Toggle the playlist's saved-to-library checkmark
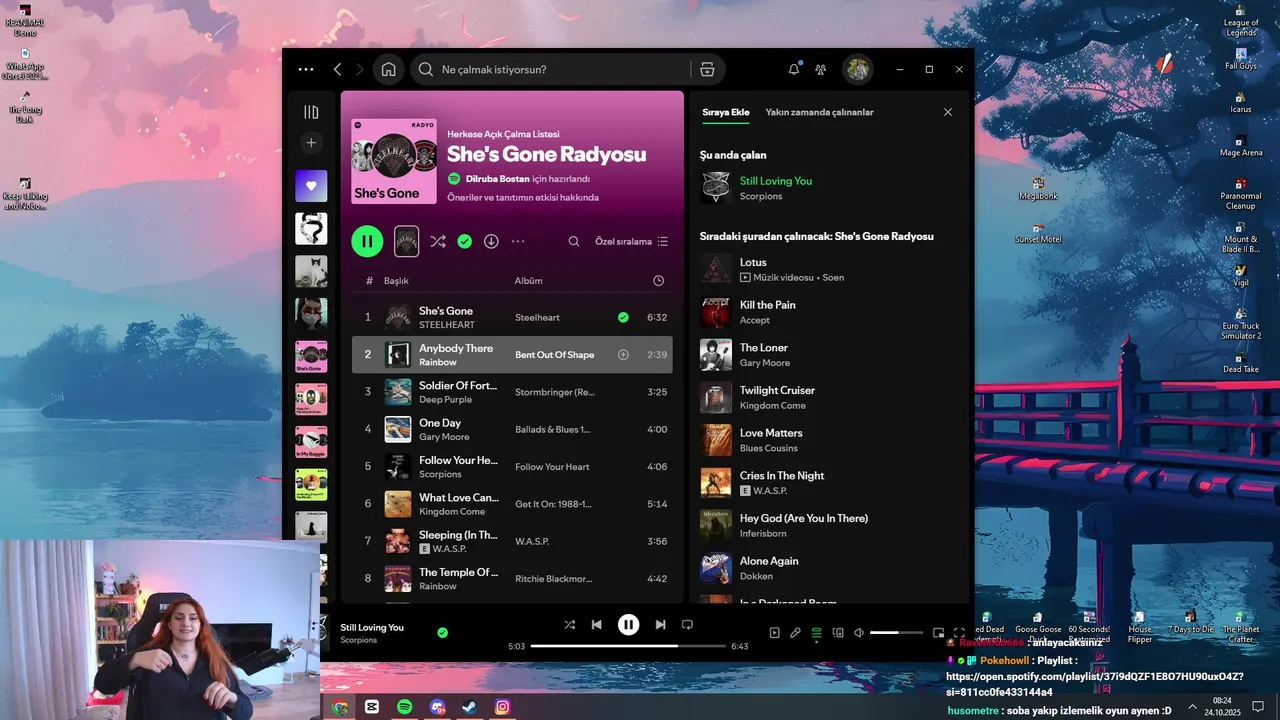 (464, 241)
